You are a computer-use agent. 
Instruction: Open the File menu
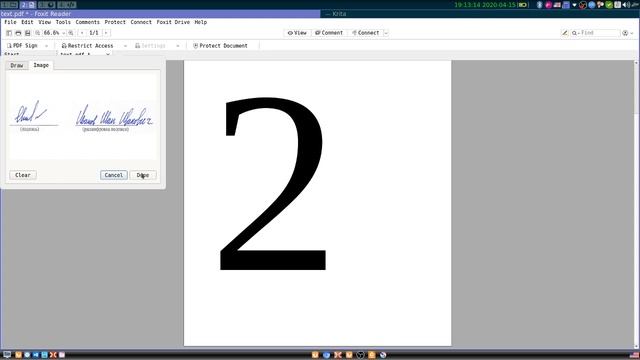click(x=10, y=22)
